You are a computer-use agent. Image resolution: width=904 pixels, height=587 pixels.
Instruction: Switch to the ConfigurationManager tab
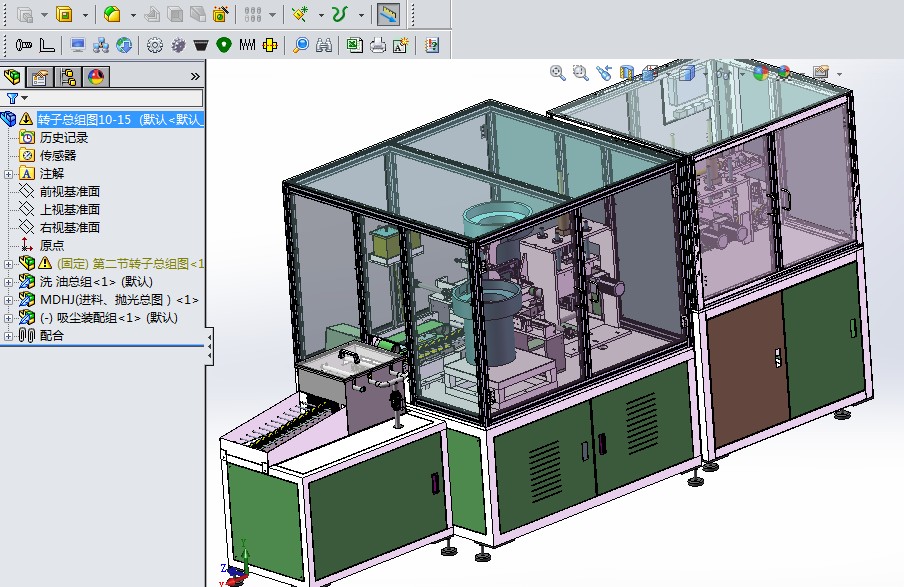pyautogui.click(x=69, y=76)
